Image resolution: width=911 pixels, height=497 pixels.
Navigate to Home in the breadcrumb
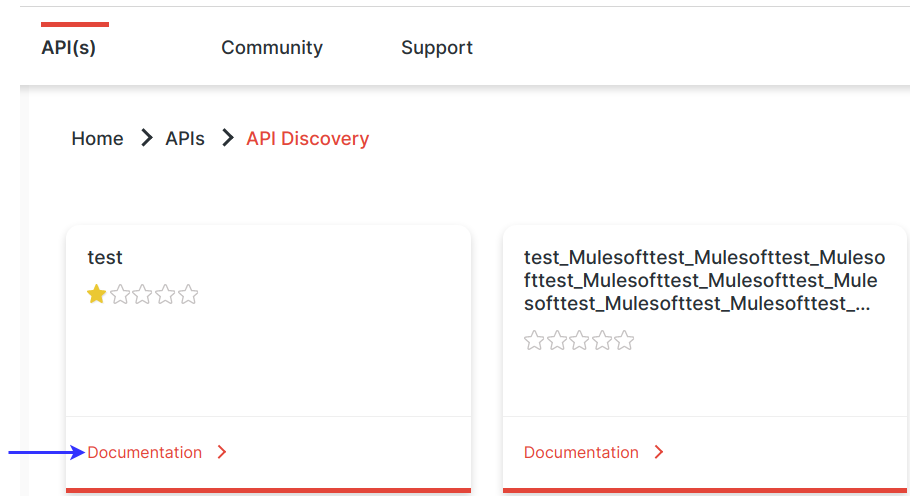tap(97, 139)
